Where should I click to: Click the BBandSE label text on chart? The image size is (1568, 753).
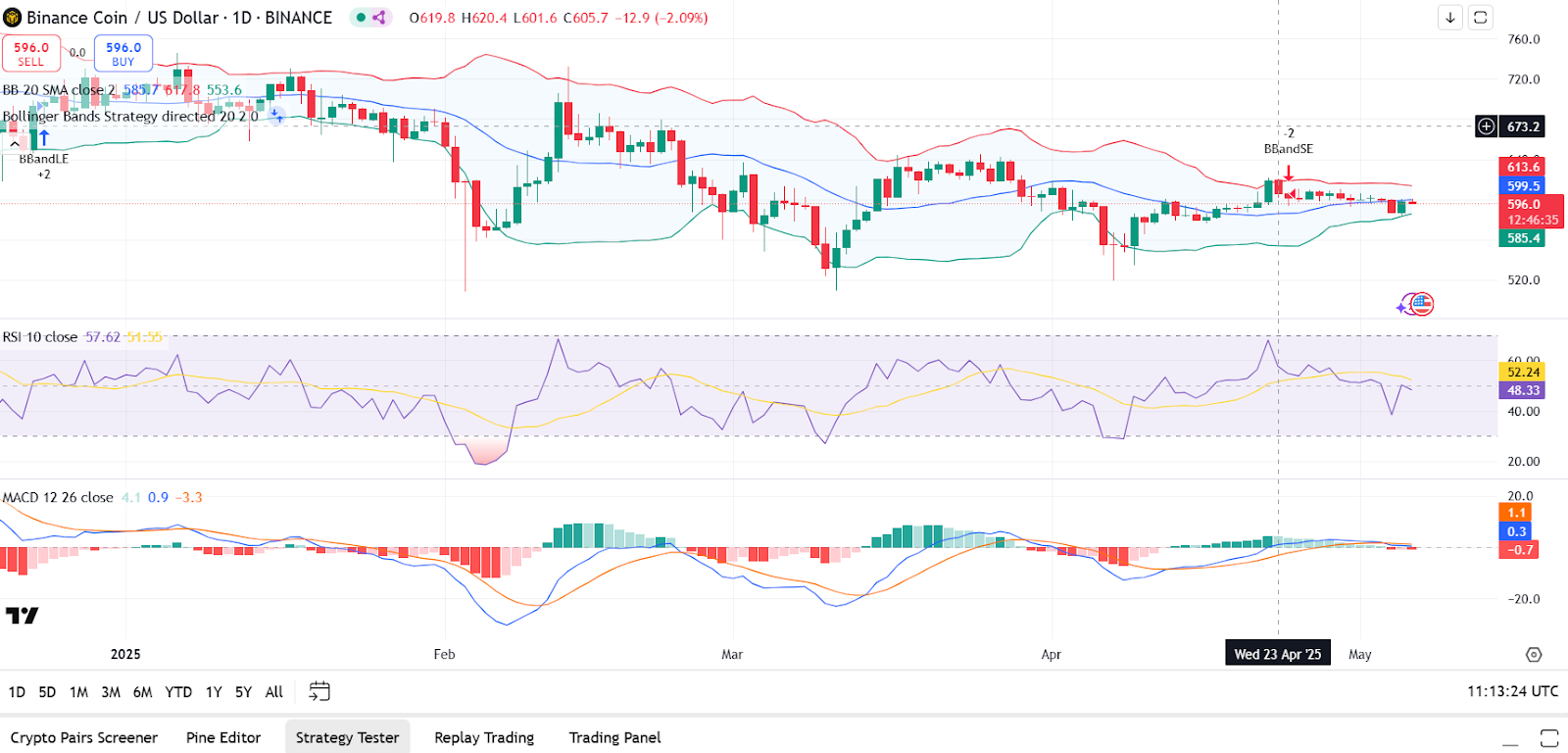pyautogui.click(x=1289, y=149)
